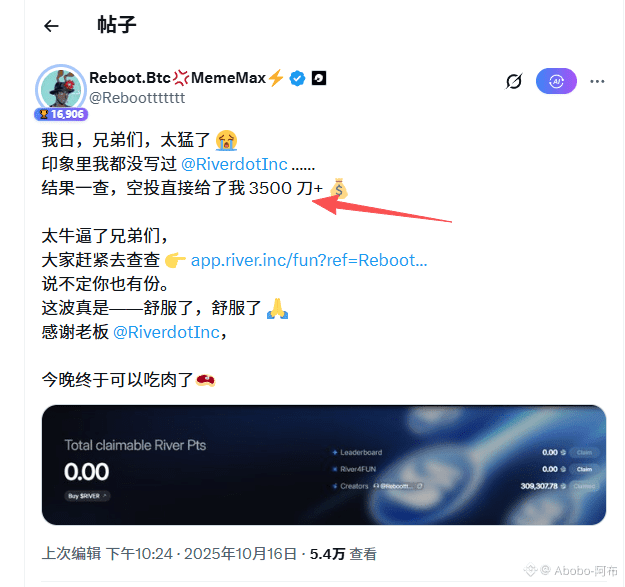Image resolution: width=625 pixels, height=587 pixels.
Task: Open the @RiverdotInc mention after 感谢老板
Action: click(166, 332)
